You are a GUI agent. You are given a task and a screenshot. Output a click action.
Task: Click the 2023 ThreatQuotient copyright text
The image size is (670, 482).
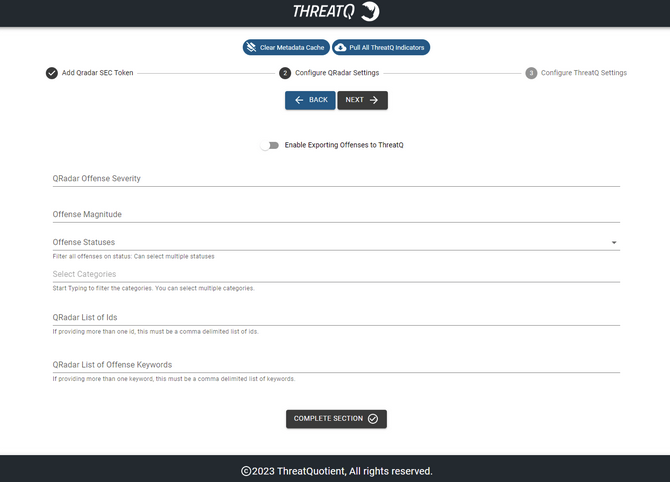point(337,471)
